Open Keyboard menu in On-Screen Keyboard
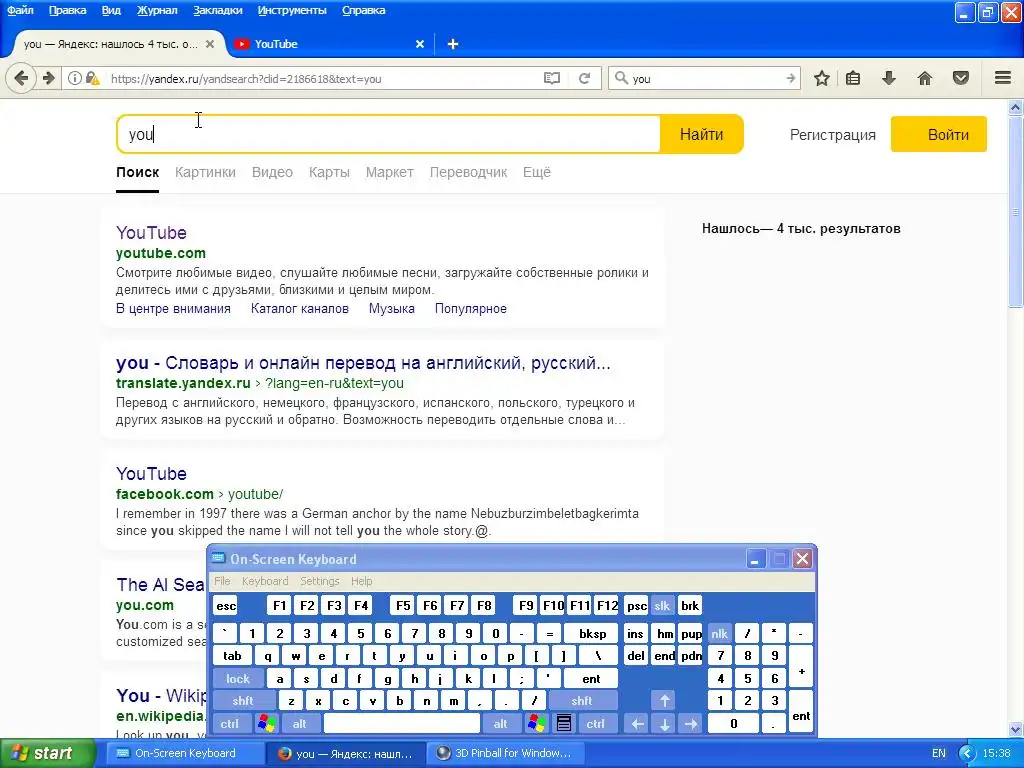 click(264, 581)
